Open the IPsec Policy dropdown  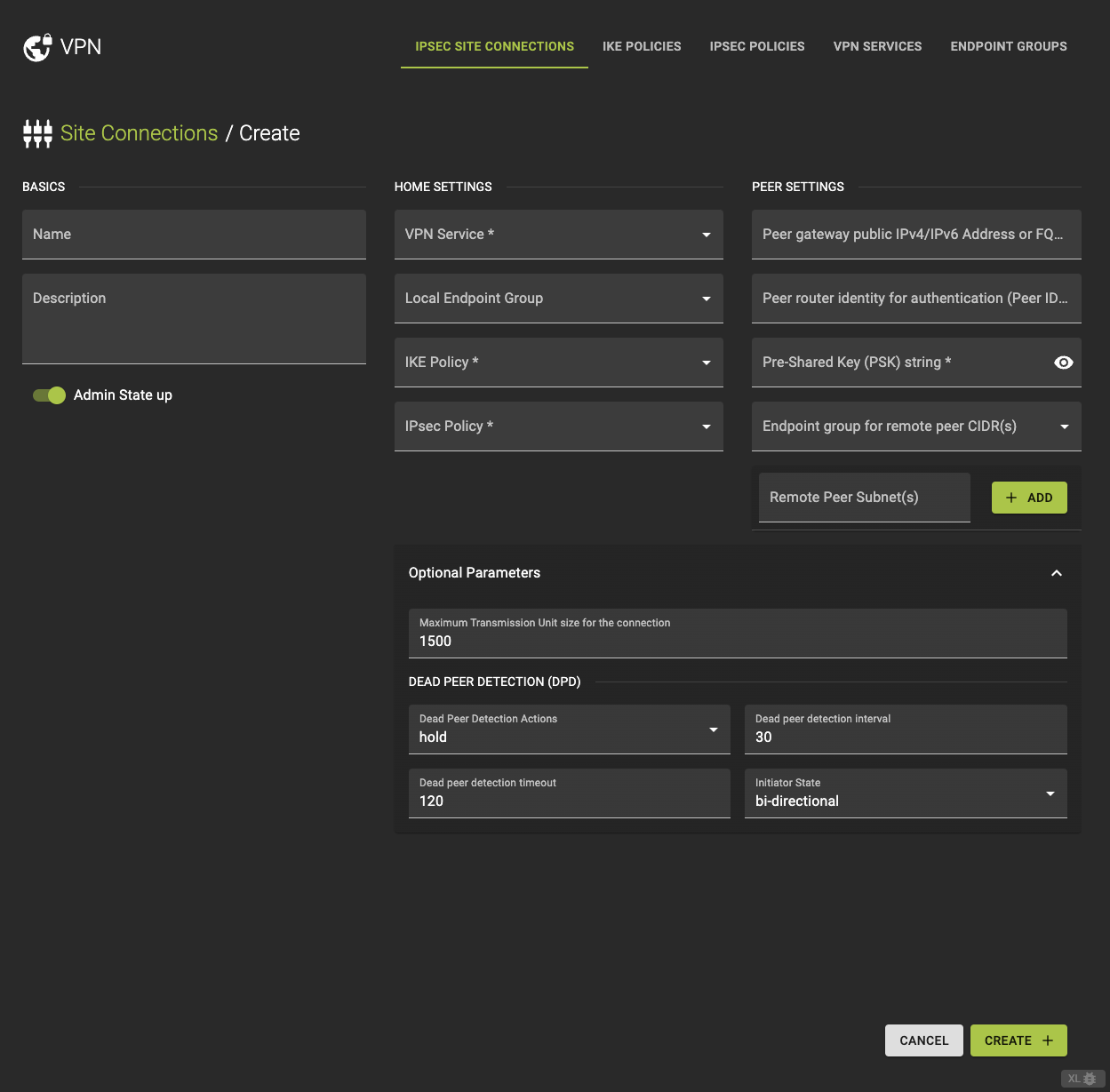click(x=558, y=426)
